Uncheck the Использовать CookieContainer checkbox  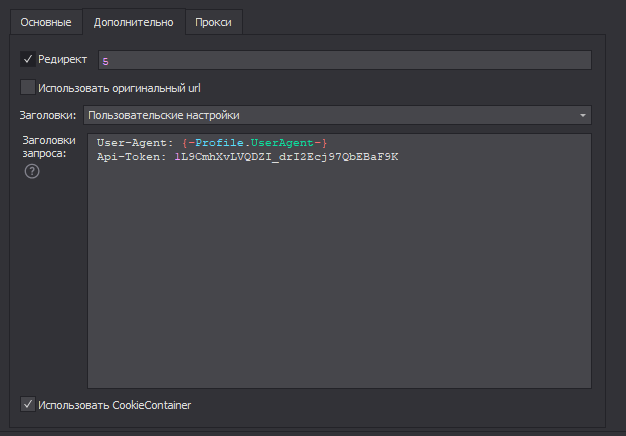click(28, 405)
